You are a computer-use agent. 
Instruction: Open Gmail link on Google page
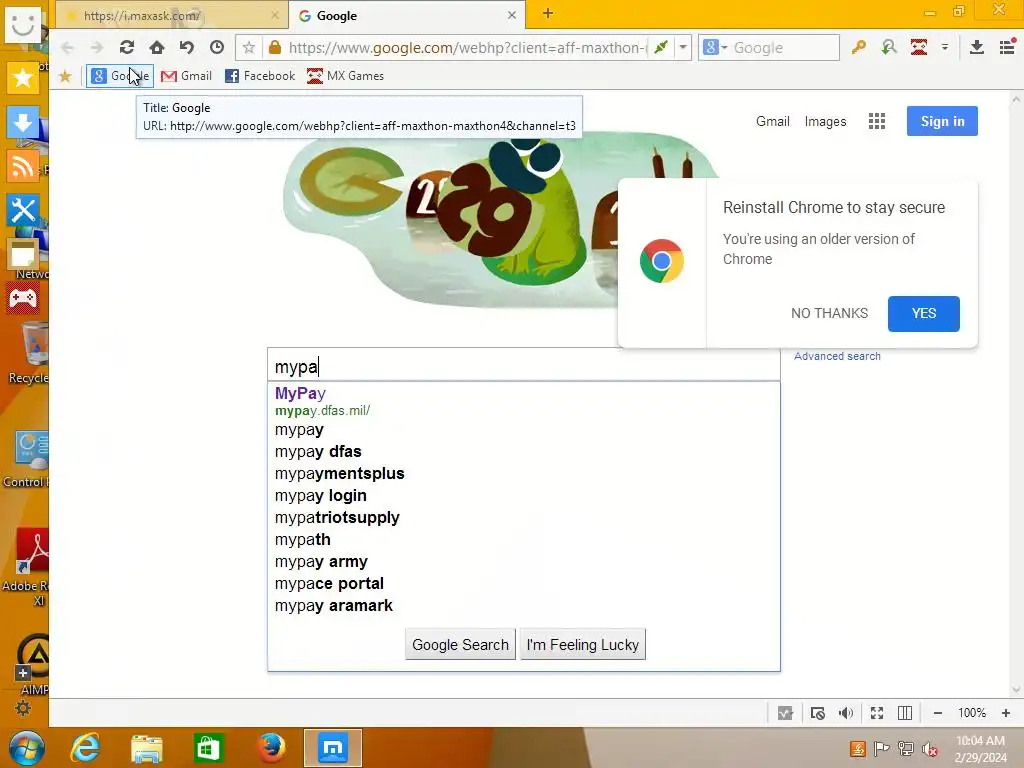click(x=773, y=121)
